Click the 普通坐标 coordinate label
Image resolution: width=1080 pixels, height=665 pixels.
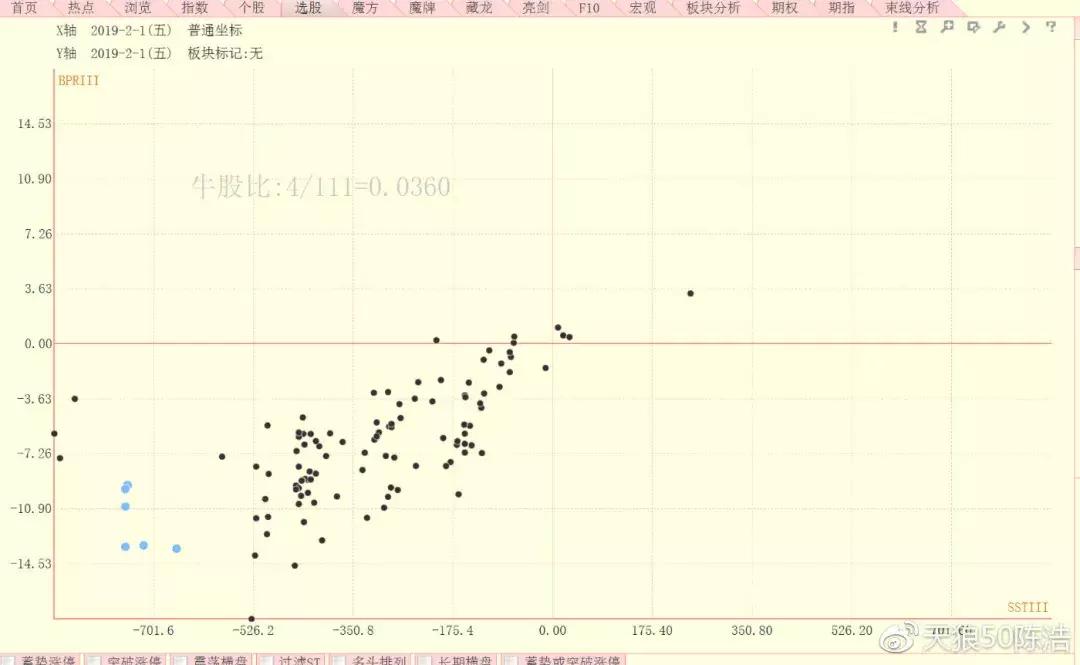coord(215,30)
